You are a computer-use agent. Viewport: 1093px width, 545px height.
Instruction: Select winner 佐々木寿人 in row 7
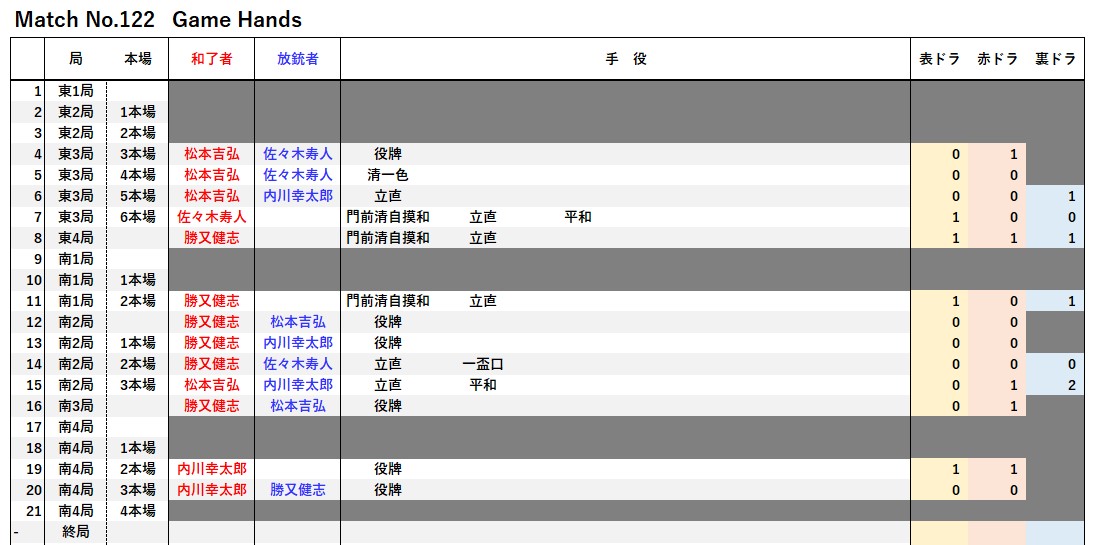[211, 217]
